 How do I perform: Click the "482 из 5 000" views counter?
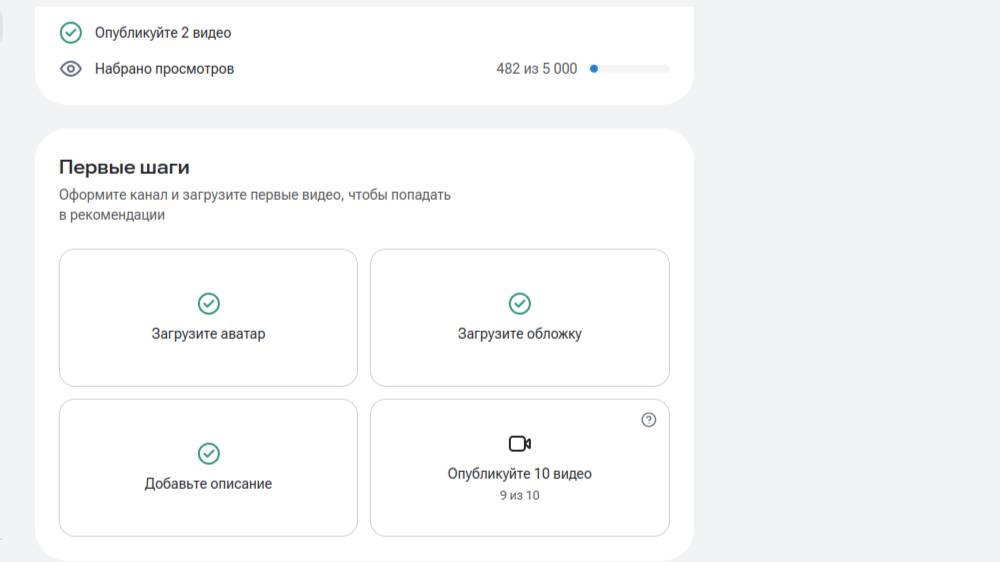[x=536, y=69]
